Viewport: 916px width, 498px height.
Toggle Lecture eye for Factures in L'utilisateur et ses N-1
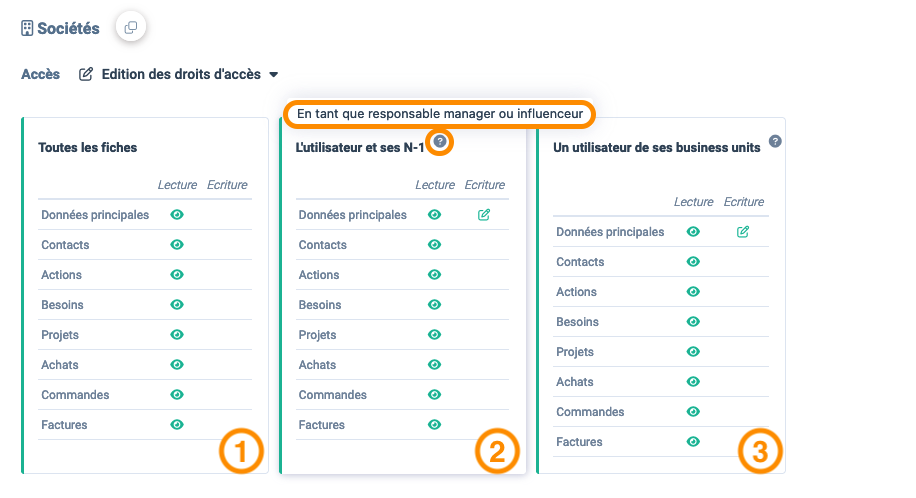click(x=434, y=424)
